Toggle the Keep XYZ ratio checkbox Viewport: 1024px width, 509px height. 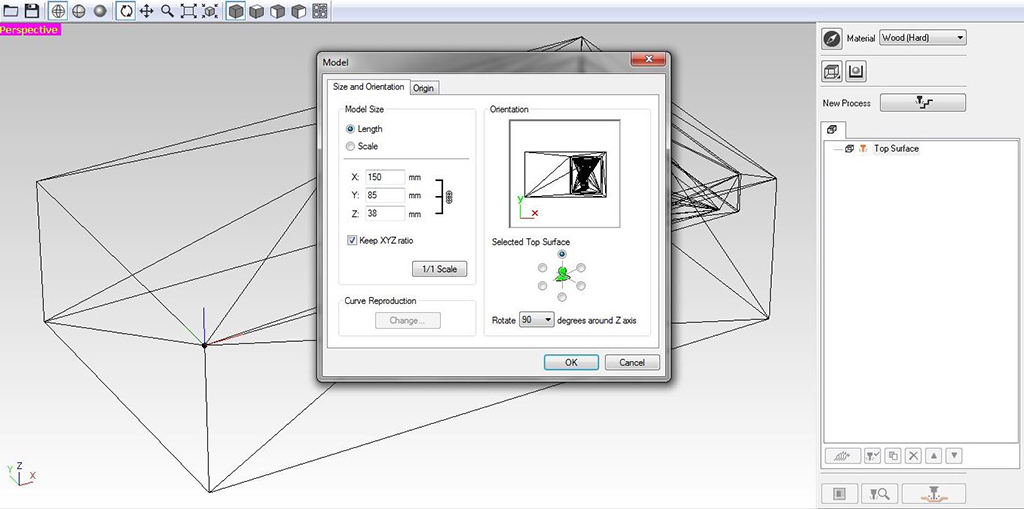coord(352,240)
